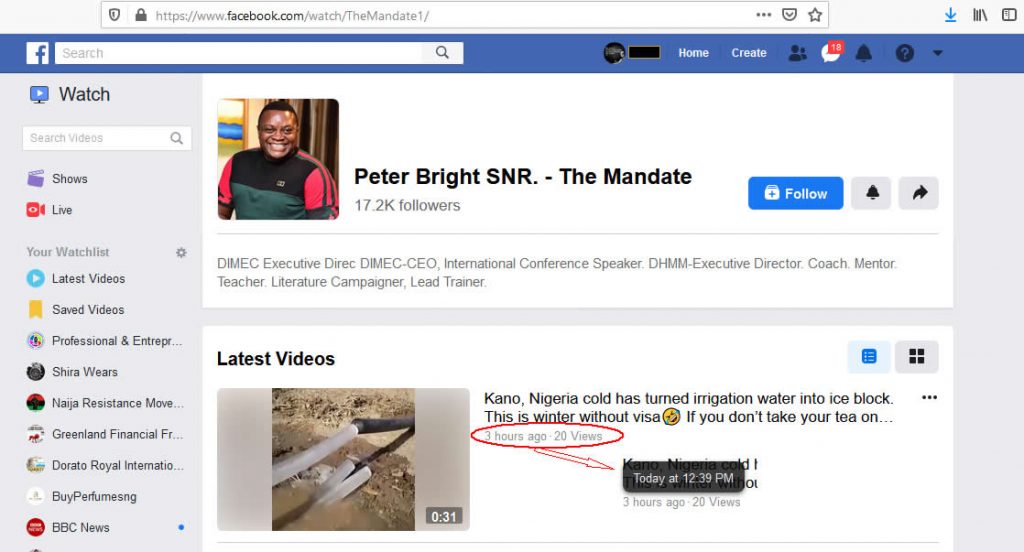
Task: Open the Friend Requests icon
Action: (x=797, y=53)
